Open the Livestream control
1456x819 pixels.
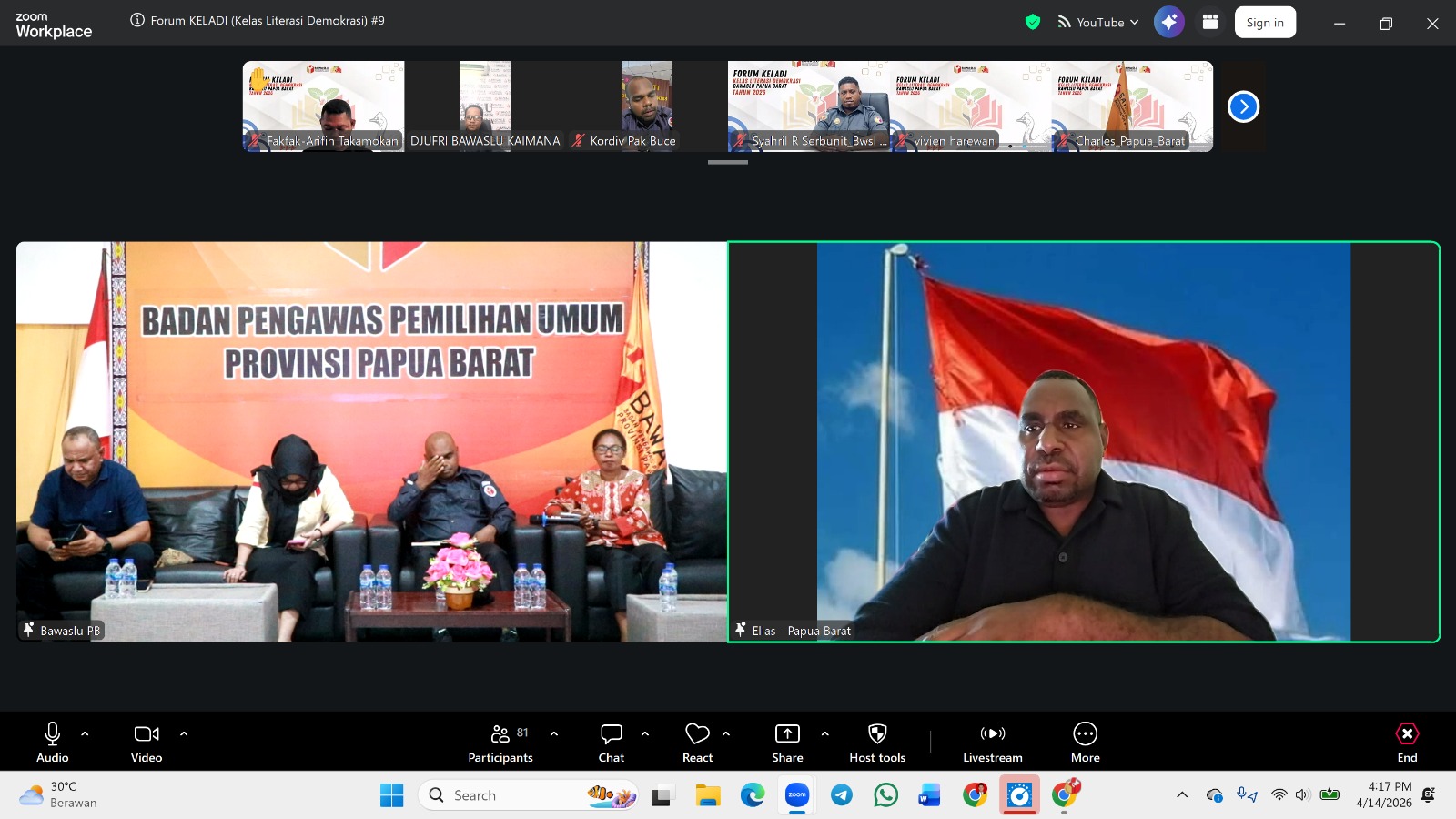pos(992,742)
